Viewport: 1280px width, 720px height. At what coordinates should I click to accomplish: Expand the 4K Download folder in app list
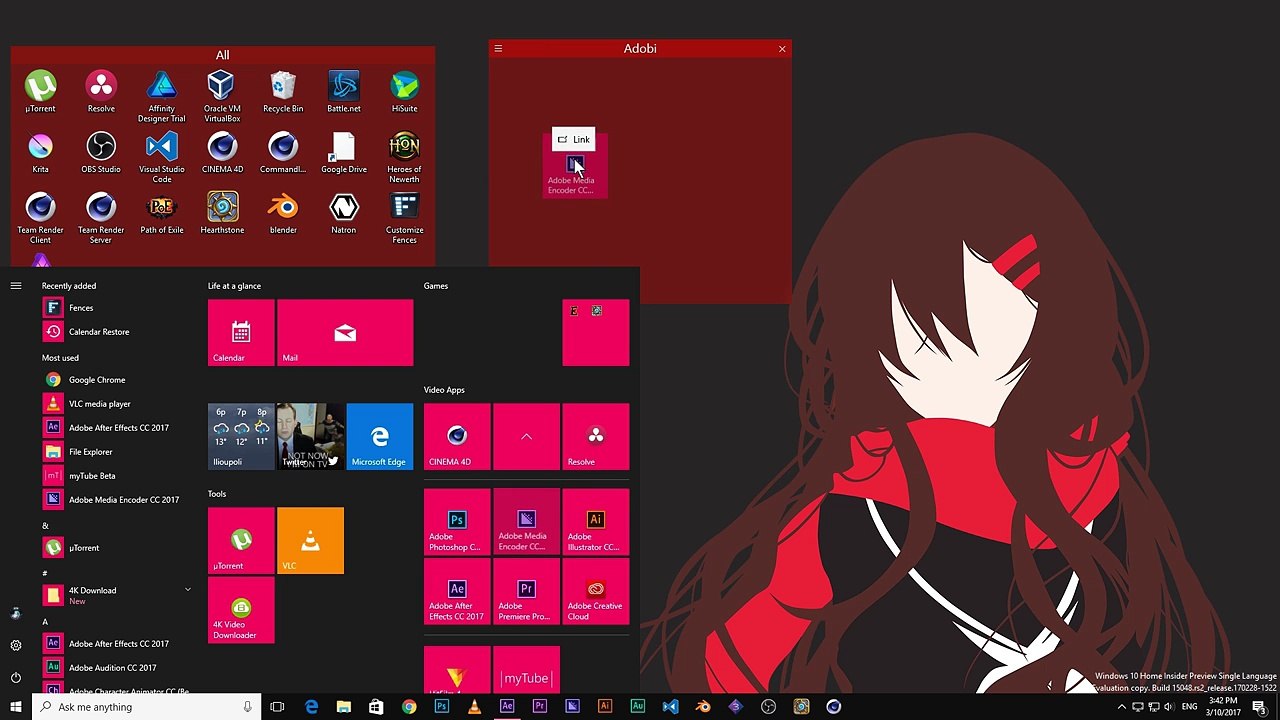click(x=187, y=590)
